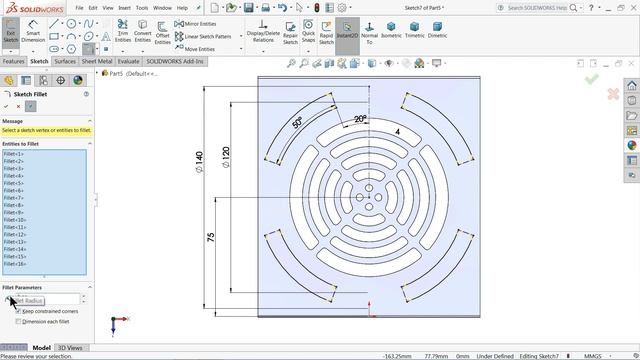Select the Ellipse sketch tool
Image resolution: width=640 pixels, height=360 pixels.
pos(88,36)
